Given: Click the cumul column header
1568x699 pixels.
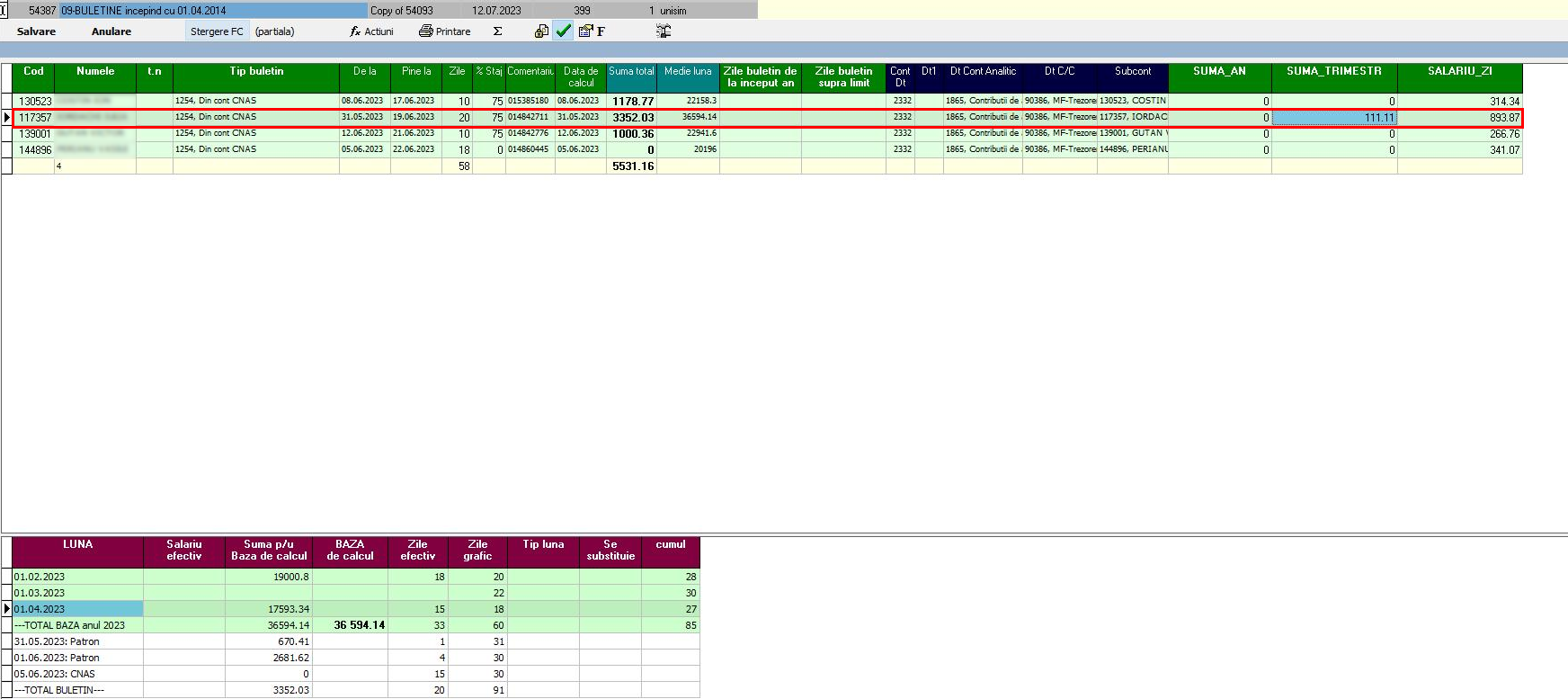Looking at the screenshot, I should click(x=671, y=551).
